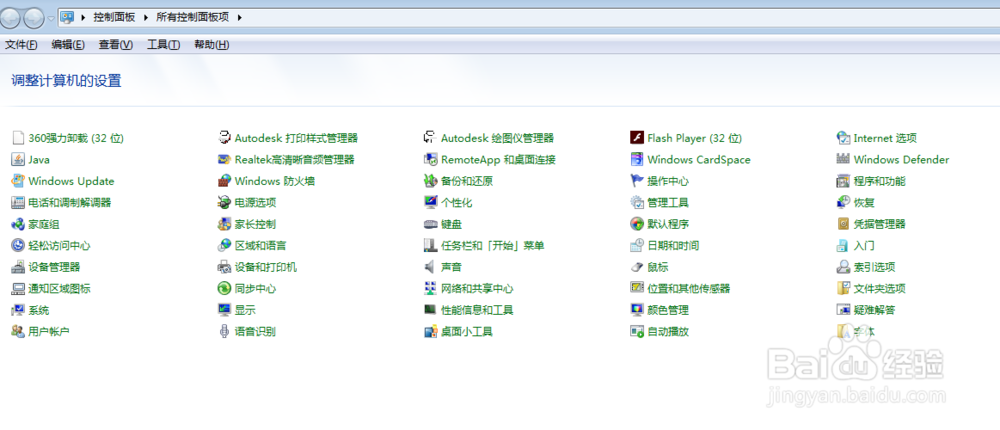Open the 颜色管理 link

pyautogui.click(x=668, y=311)
